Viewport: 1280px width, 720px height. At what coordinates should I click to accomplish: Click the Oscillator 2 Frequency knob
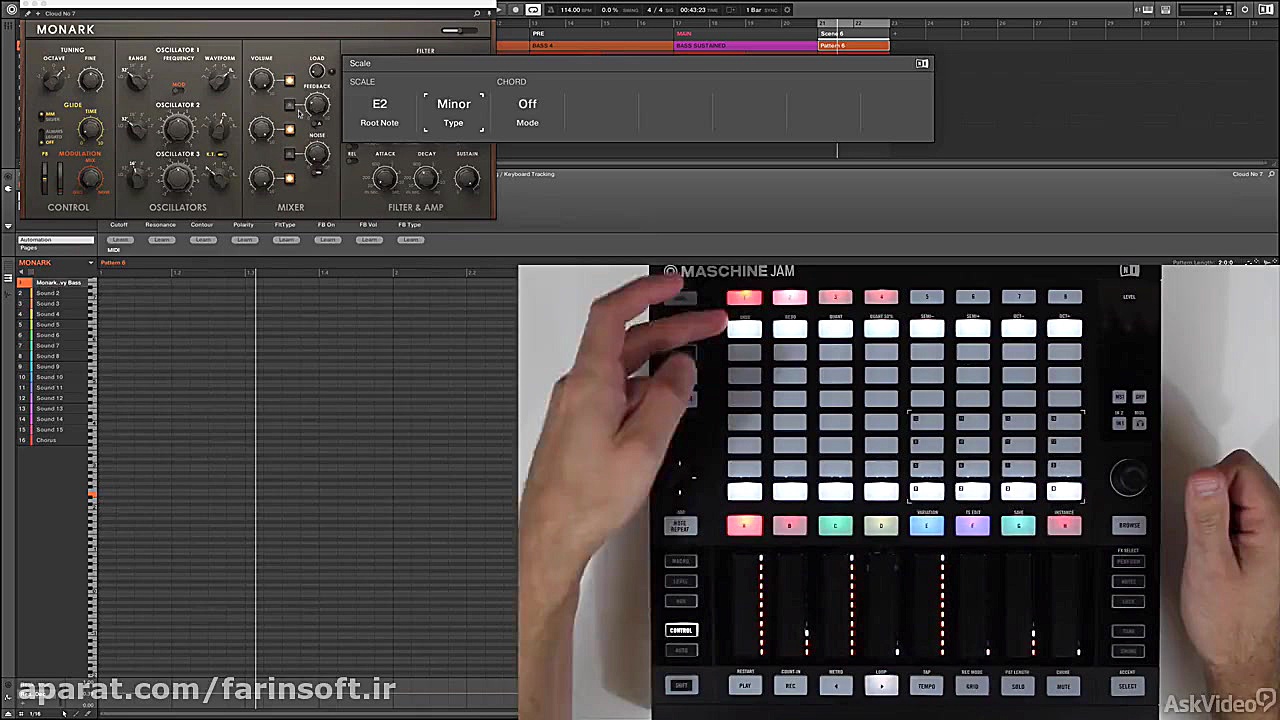[178, 129]
